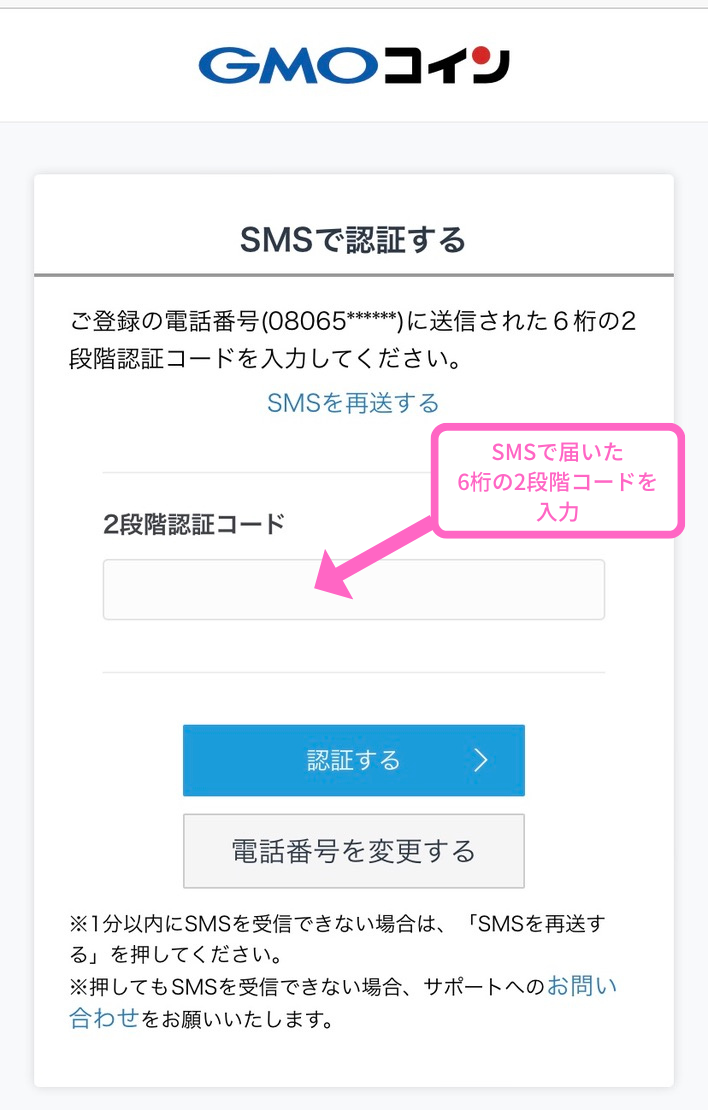Viewport: 708px width, 1110px height.
Task: Click the pink SMSで届いた callout box
Action: tap(558, 481)
